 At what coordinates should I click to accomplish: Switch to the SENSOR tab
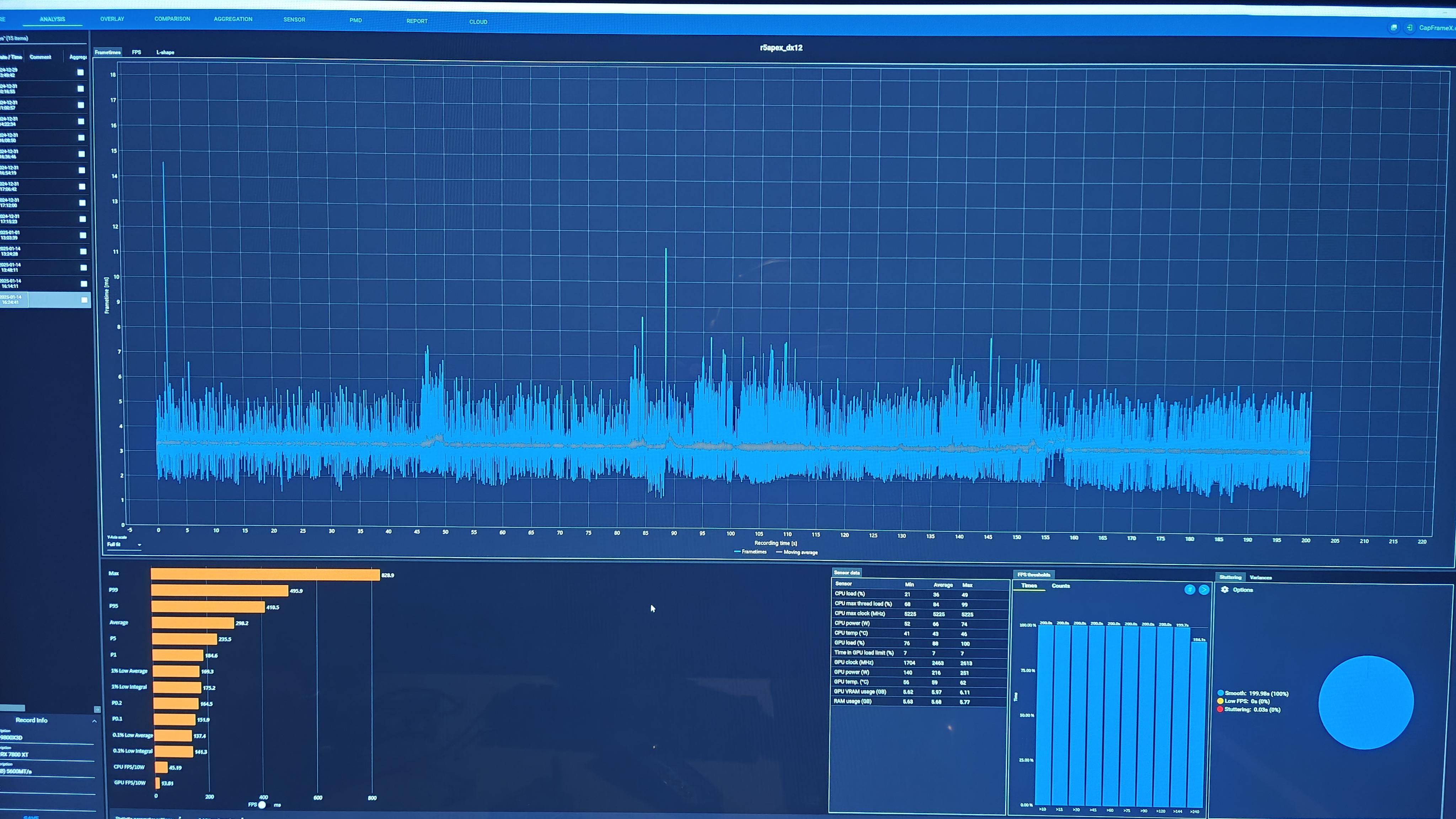294,19
